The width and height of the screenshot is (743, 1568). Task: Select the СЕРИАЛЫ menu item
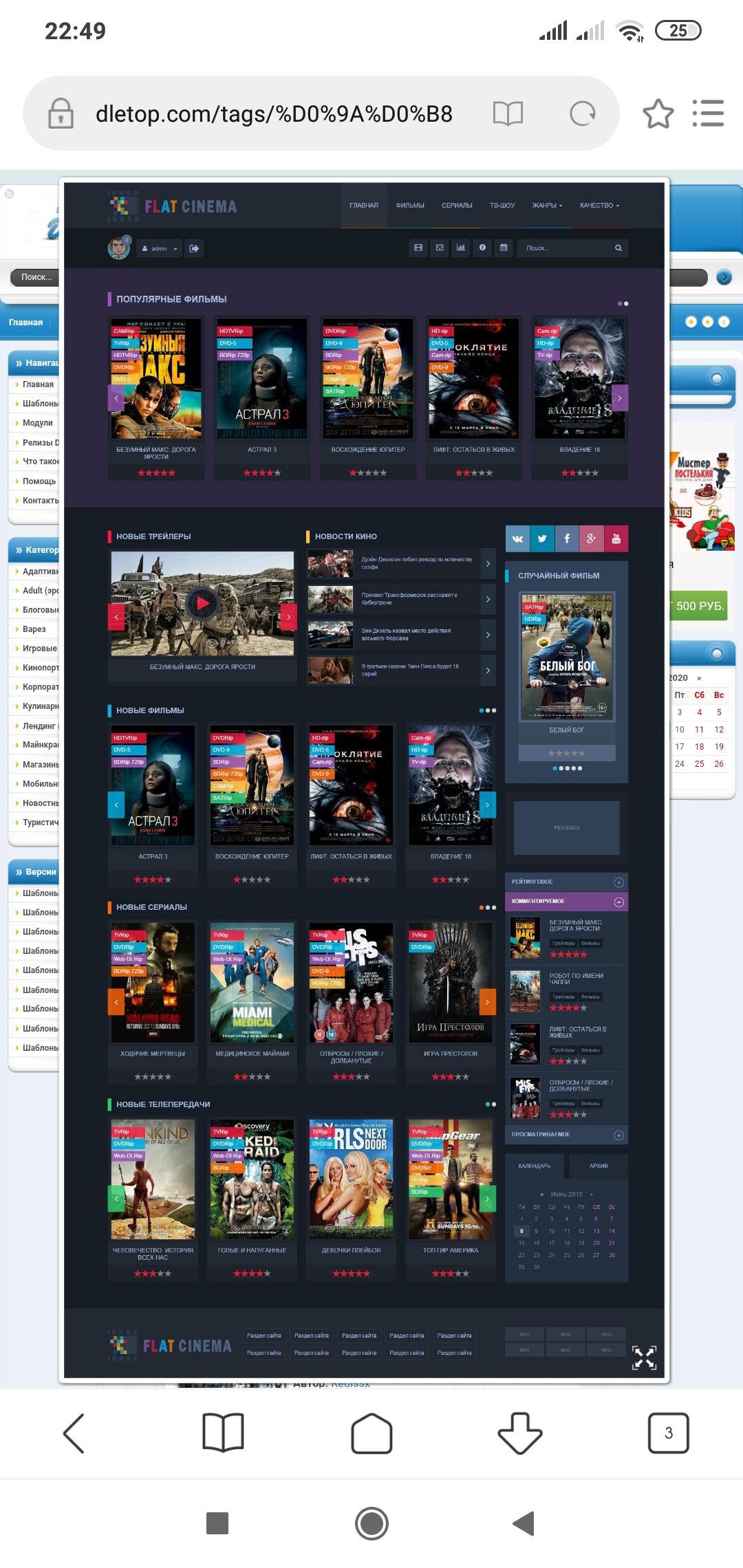coord(457,206)
